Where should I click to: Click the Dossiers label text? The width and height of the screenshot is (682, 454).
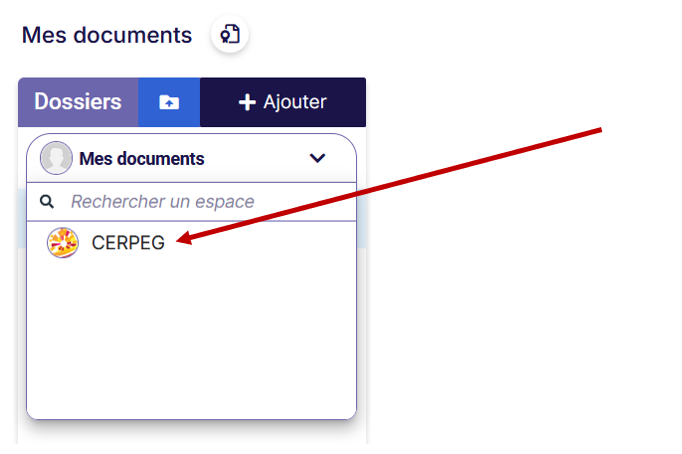click(x=78, y=102)
